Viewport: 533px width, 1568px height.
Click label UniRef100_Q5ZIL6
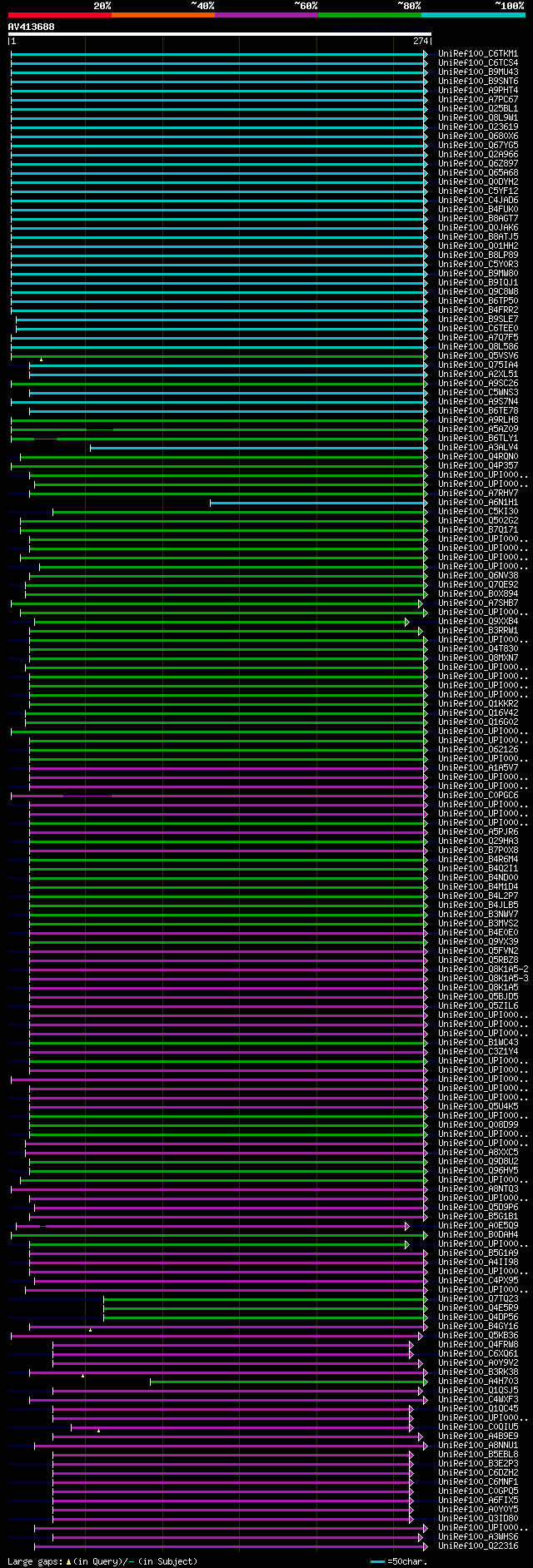[x=478, y=1006]
